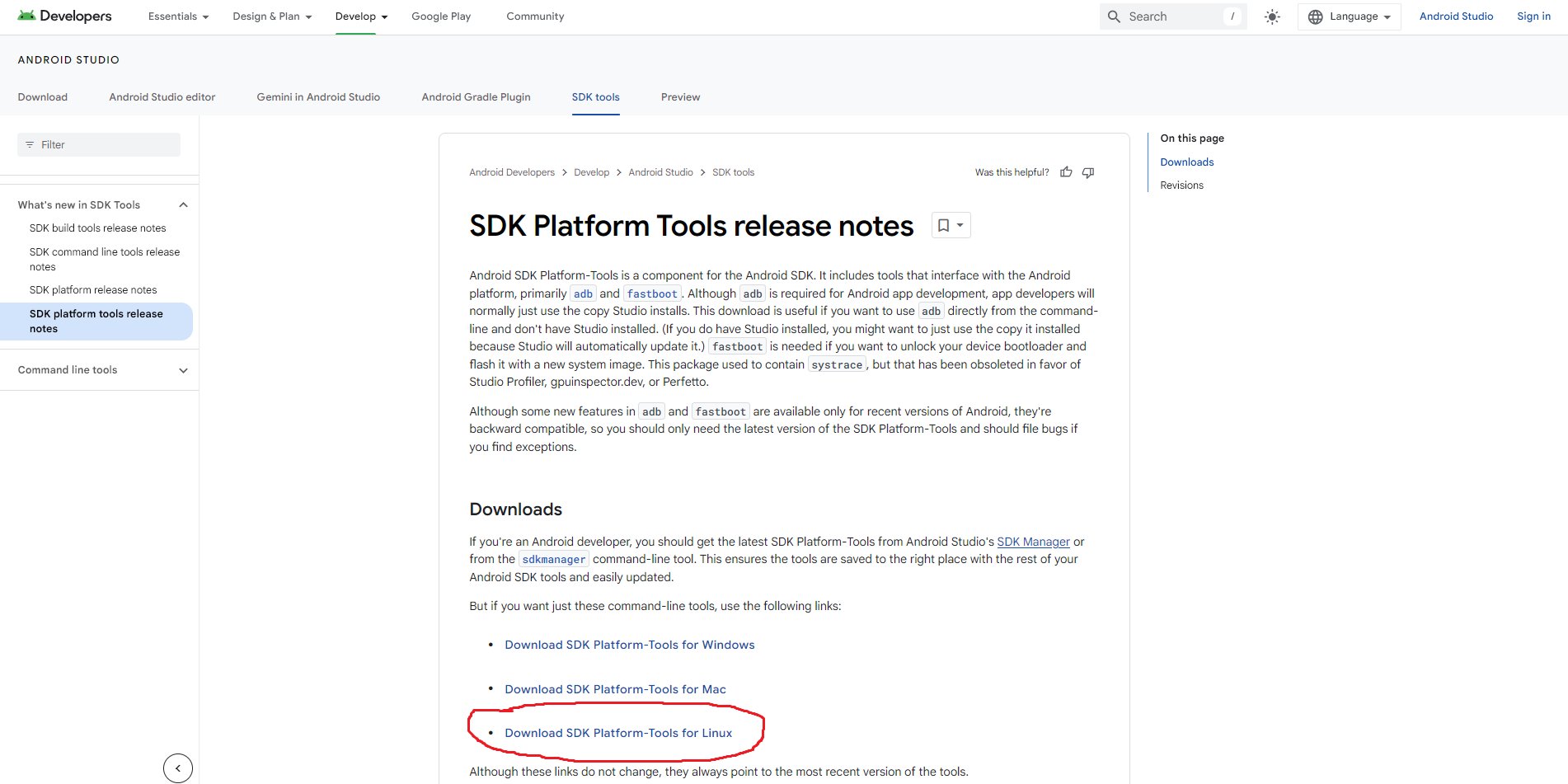Switch to Android Studio editor tab
The height and width of the screenshot is (784, 1568).
pos(162,97)
